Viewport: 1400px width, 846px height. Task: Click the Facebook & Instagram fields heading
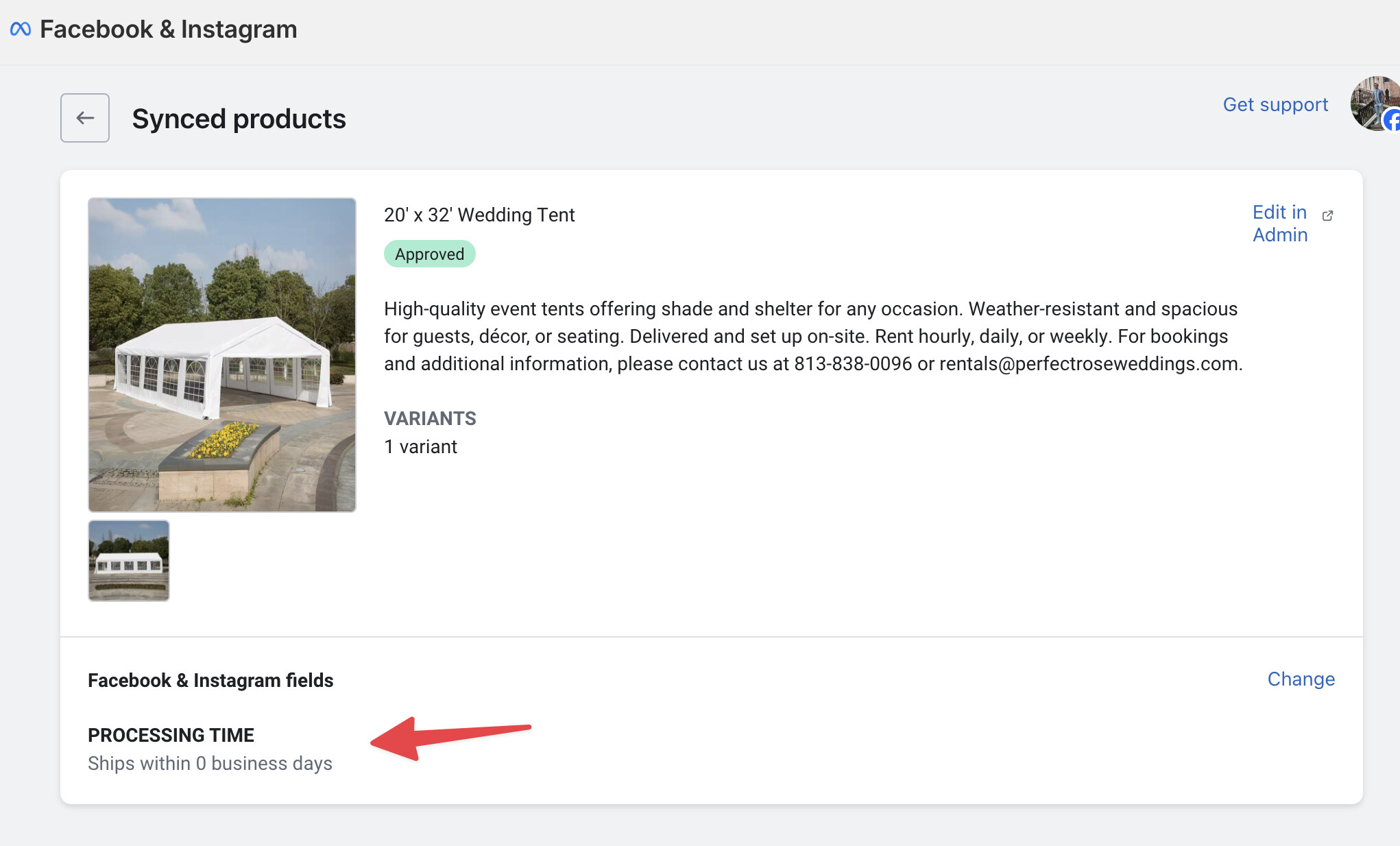click(x=210, y=680)
